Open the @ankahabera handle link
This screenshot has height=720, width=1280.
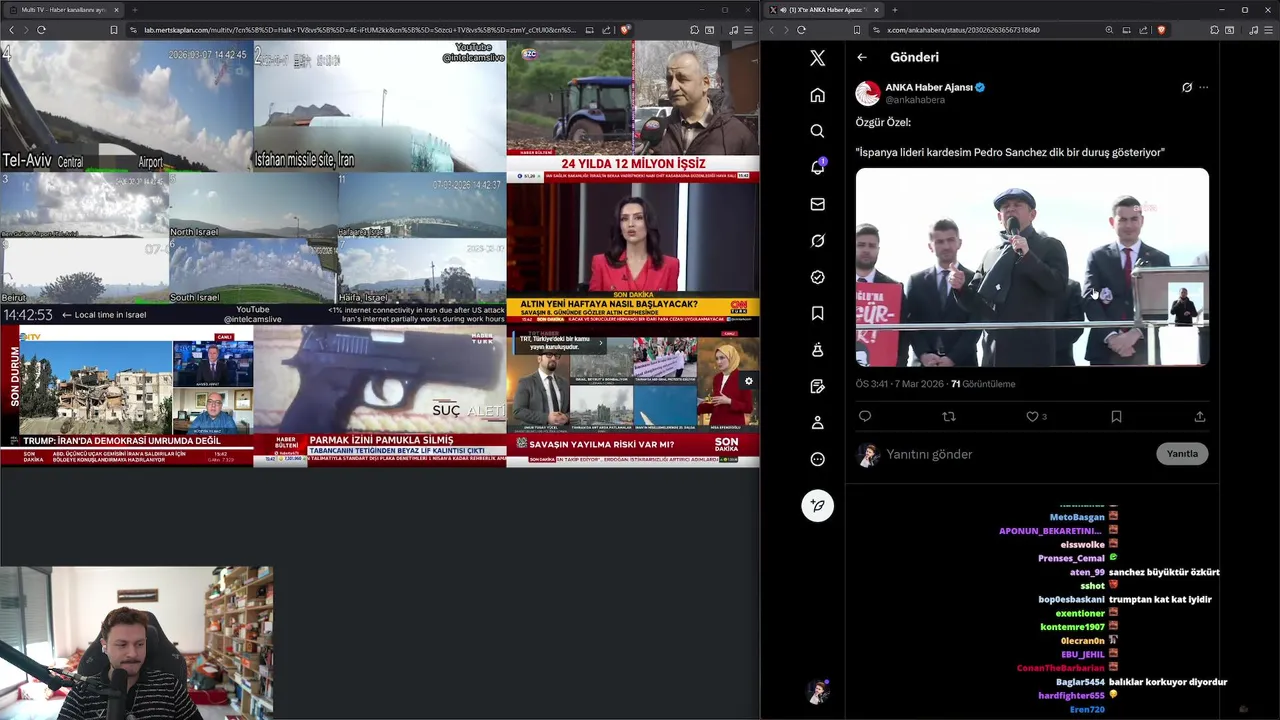tap(915, 100)
